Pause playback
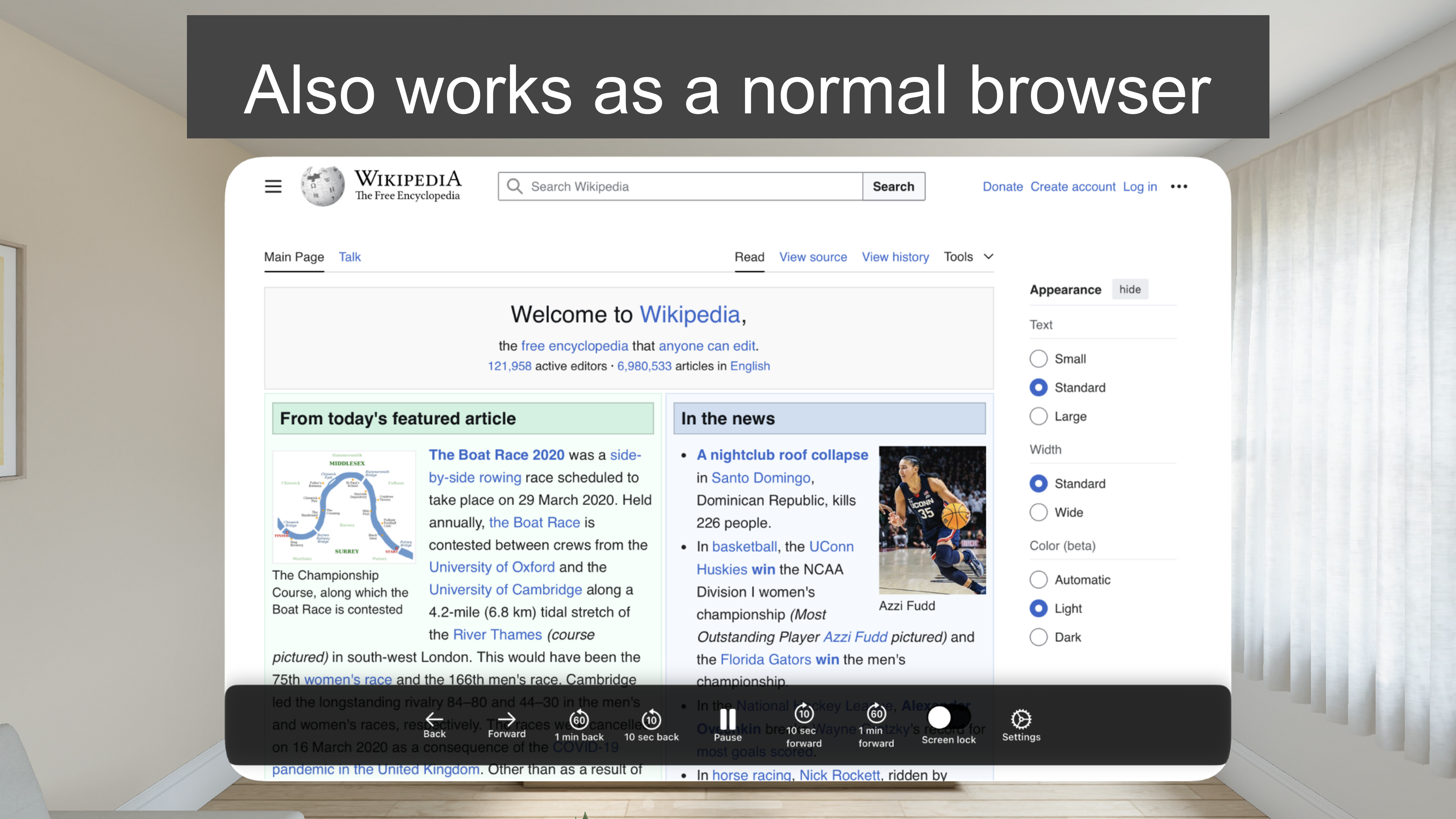 pyautogui.click(x=728, y=726)
